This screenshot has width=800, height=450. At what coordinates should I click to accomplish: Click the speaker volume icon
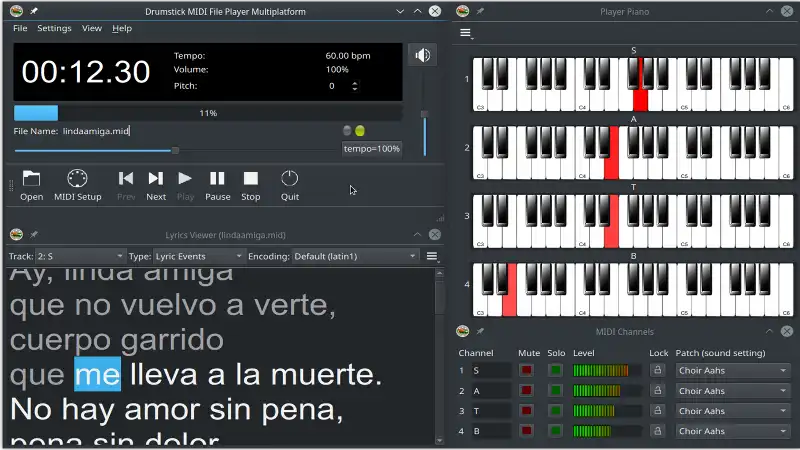tap(422, 55)
